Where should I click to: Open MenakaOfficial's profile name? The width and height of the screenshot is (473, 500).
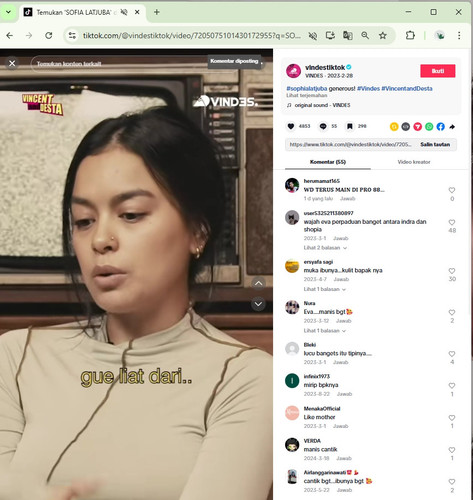322,409
